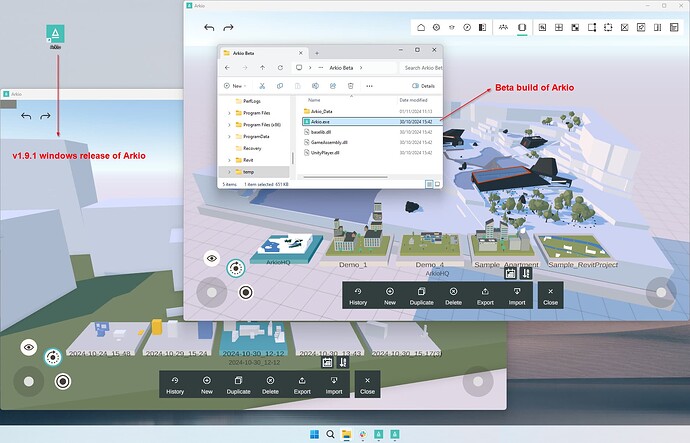This screenshot has width=690, height=443.
Task: Click the Search Arkio Beta input field
Action: 421,68
